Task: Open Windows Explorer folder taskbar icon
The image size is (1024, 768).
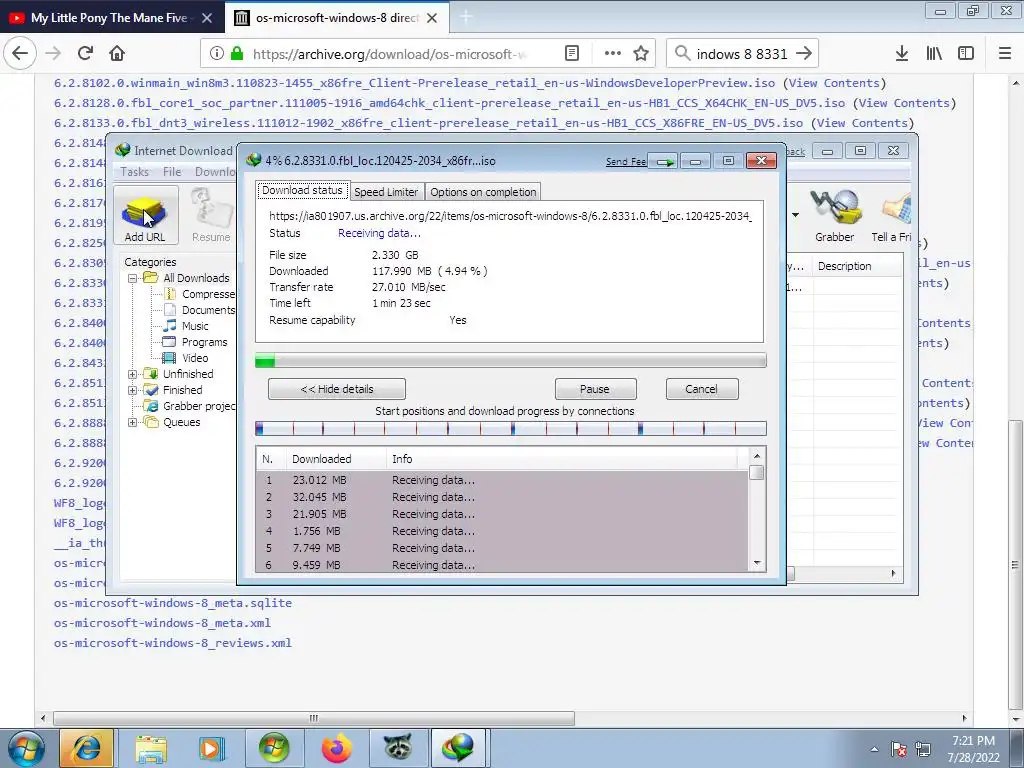Action: (x=151, y=748)
